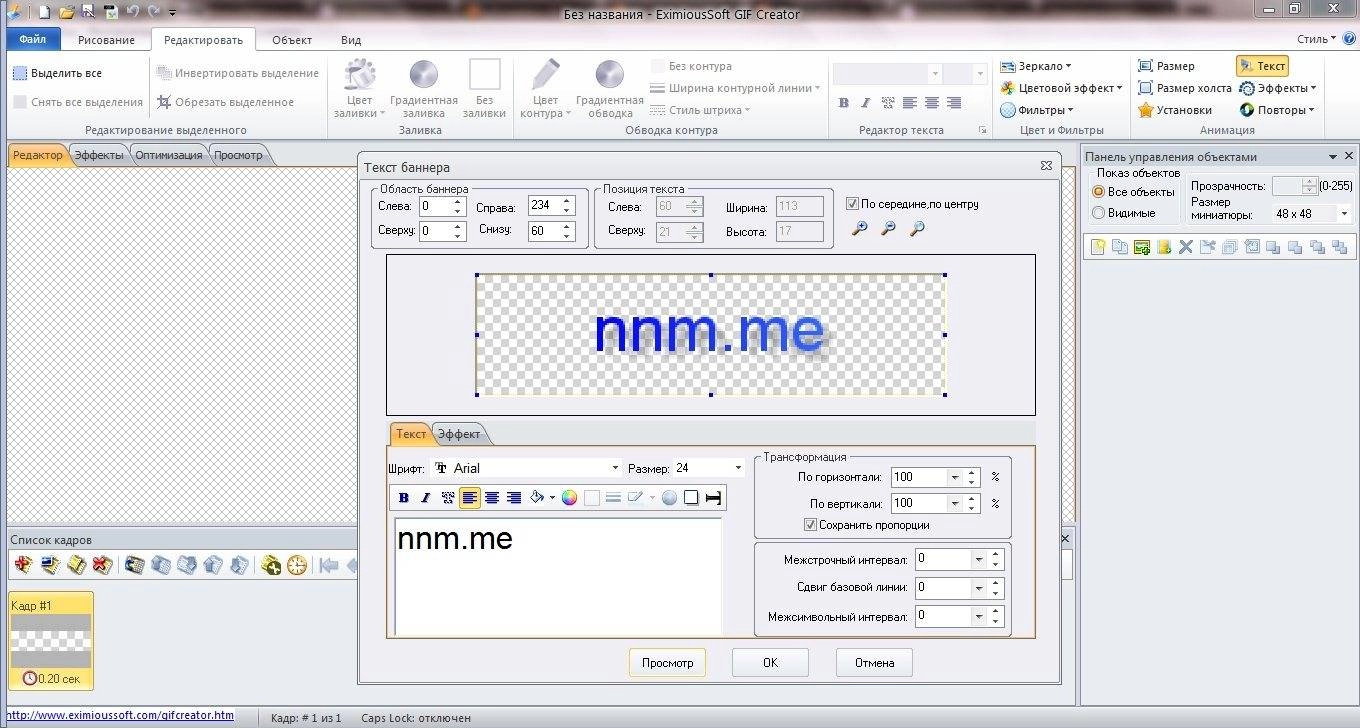Add image object with green plus icon

(1142, 247)
